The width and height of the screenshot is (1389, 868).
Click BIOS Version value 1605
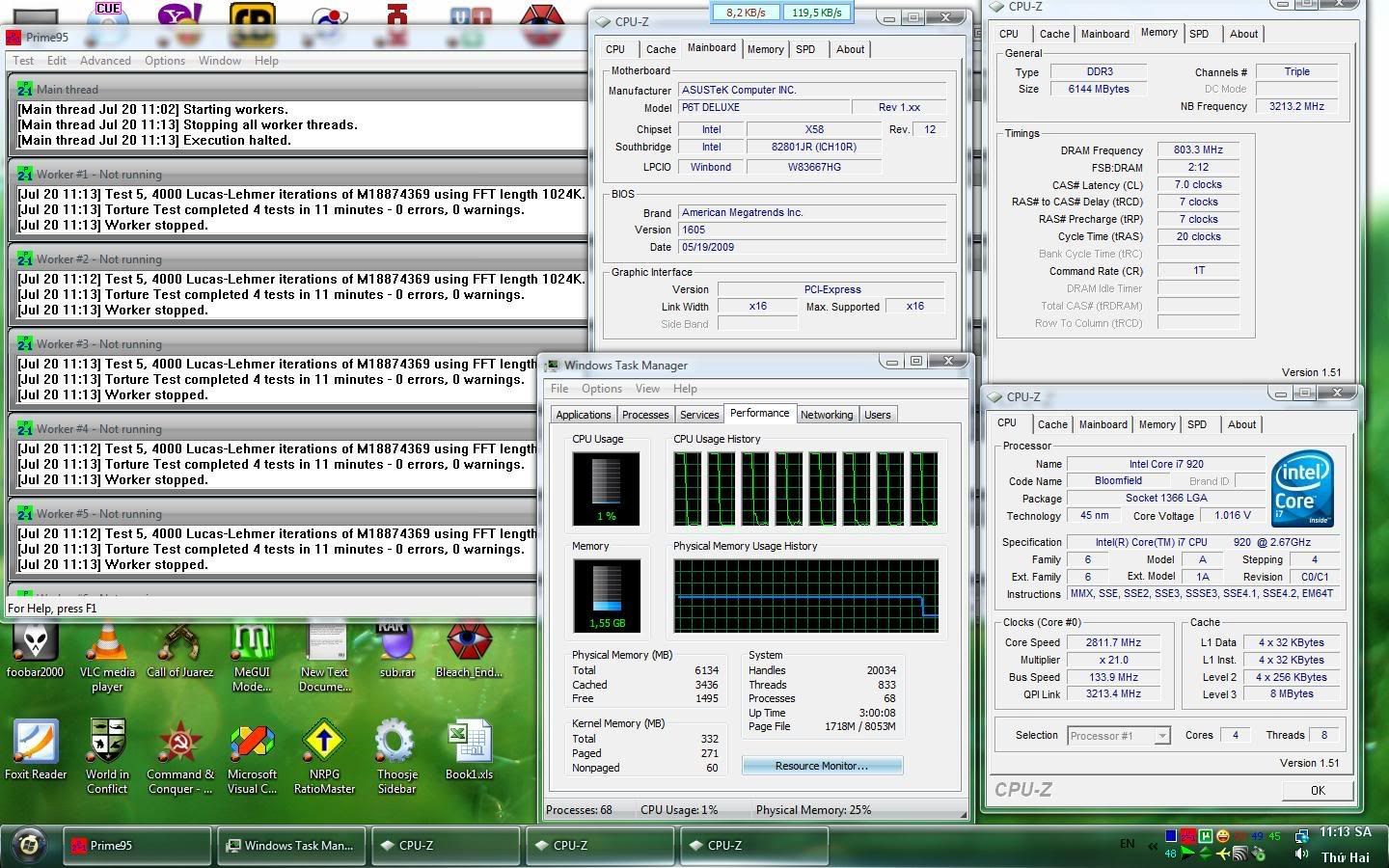pyautogui.click(x=812, y=230)
